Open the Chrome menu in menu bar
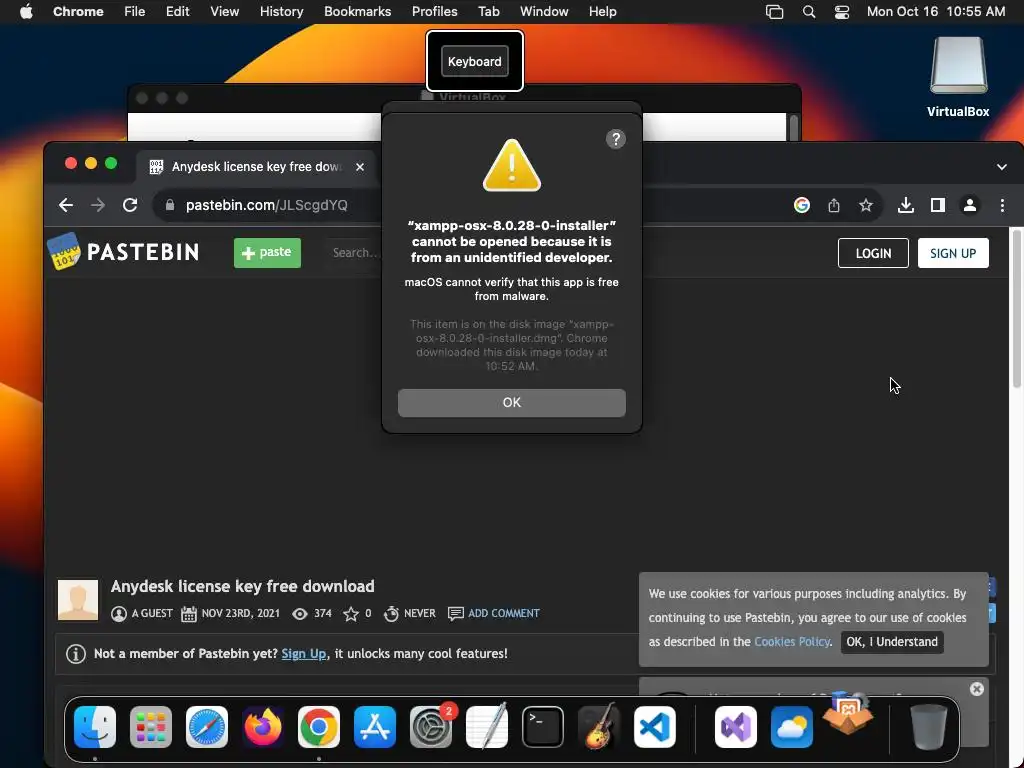Image resolution: width=1024 pixels, height=768 pixels. coord(78,12)
